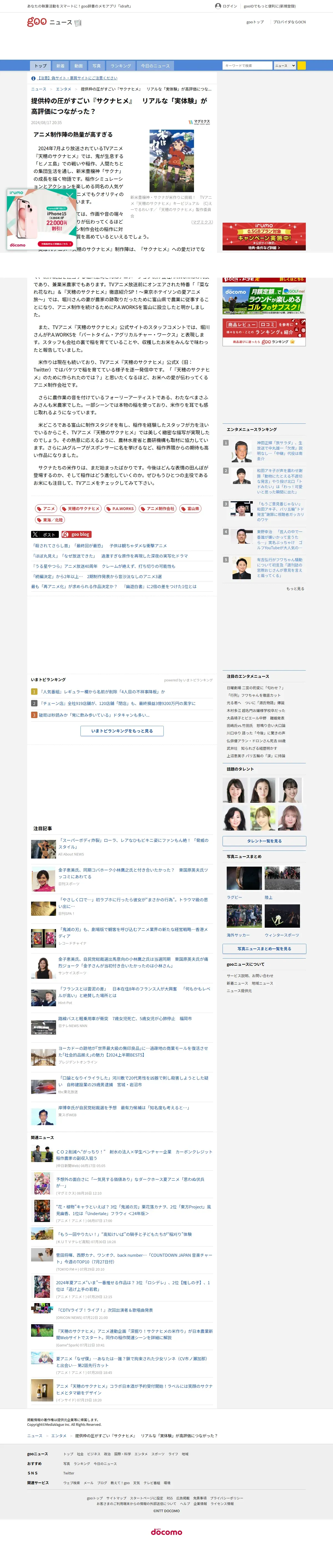Click いまトピランキングをもっと見る button

click(122, 731)
